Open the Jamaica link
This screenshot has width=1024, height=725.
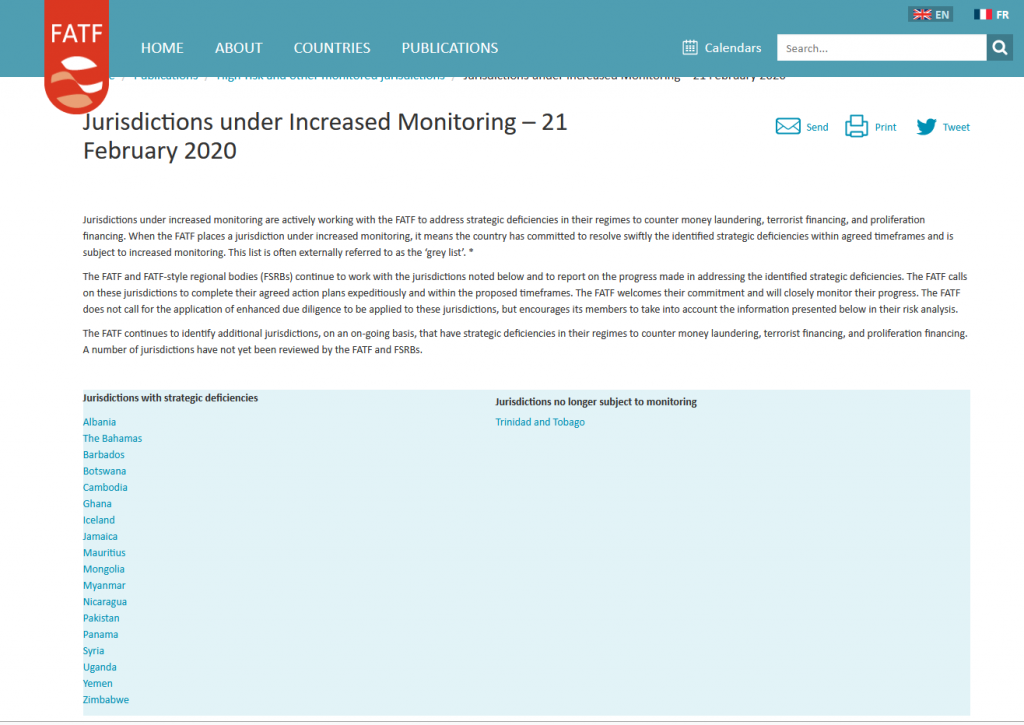(100, 536)
